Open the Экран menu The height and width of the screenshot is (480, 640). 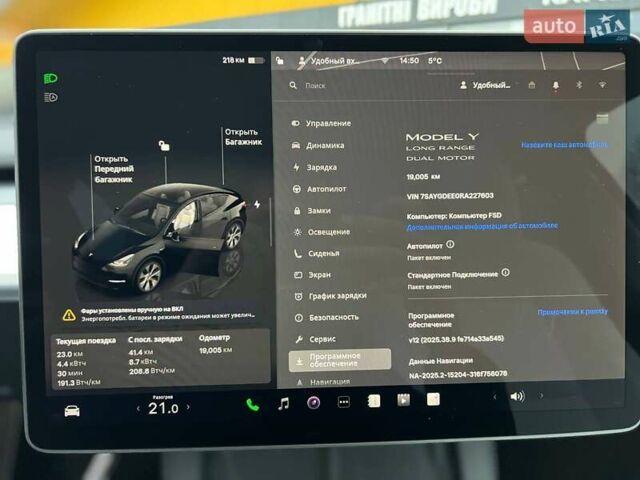pos(313,275)
